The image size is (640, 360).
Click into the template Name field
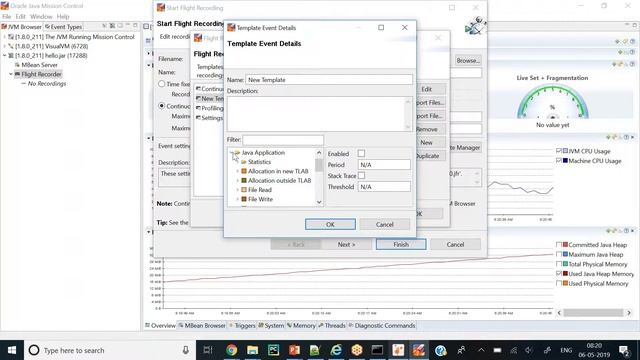[x=329, y=80]
